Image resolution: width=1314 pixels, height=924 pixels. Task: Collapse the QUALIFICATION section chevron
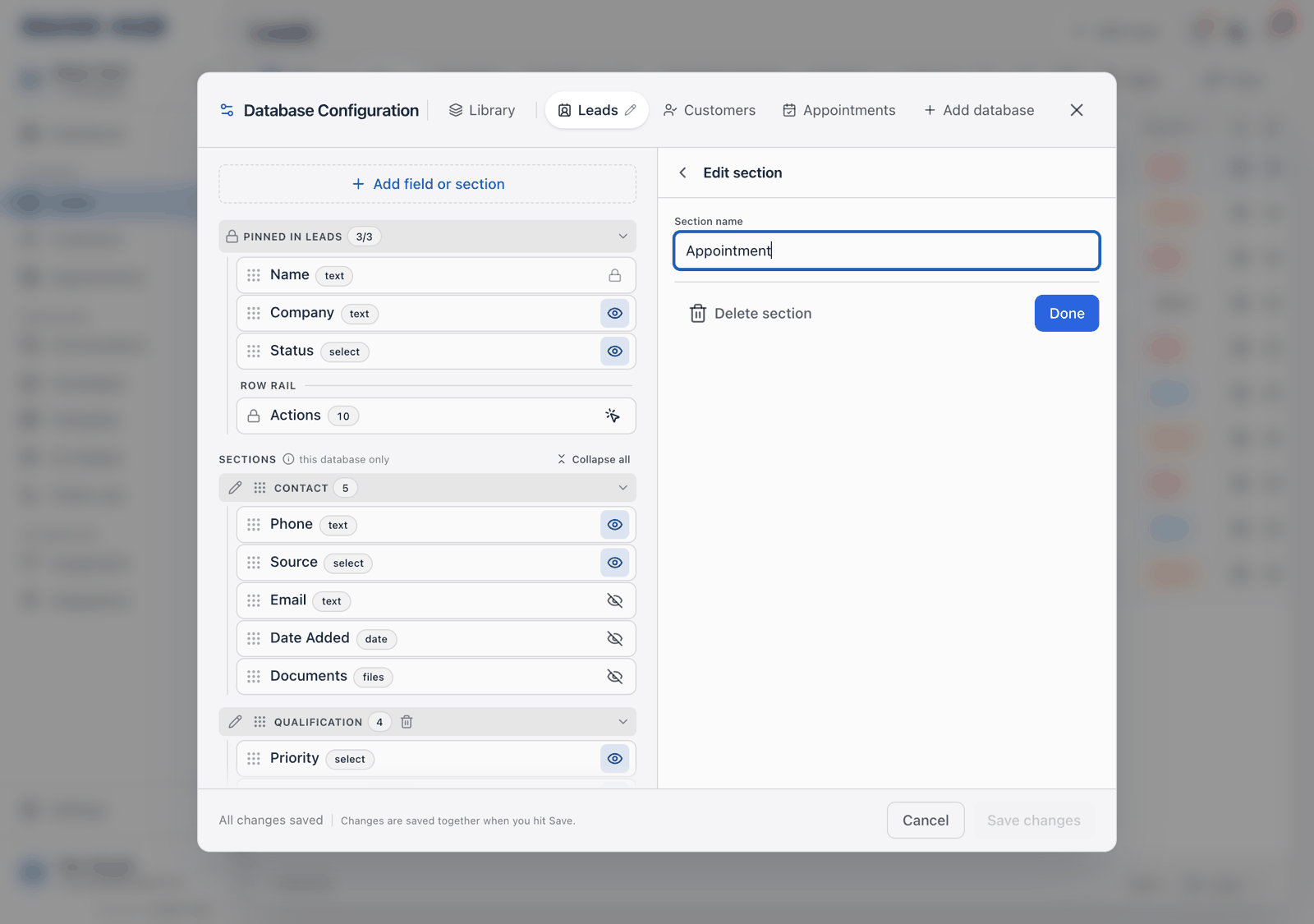click(623, 722)
